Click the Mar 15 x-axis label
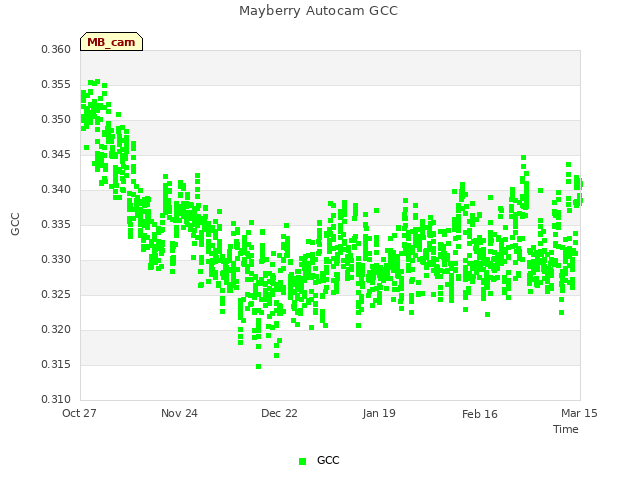The height and width of the screenshot is (480, 640). point(579,413)
